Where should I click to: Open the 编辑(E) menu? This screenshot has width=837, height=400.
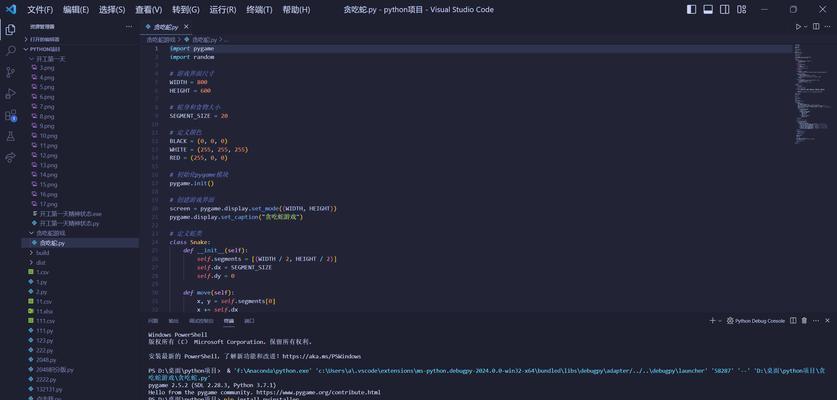(x=76, y=10)
